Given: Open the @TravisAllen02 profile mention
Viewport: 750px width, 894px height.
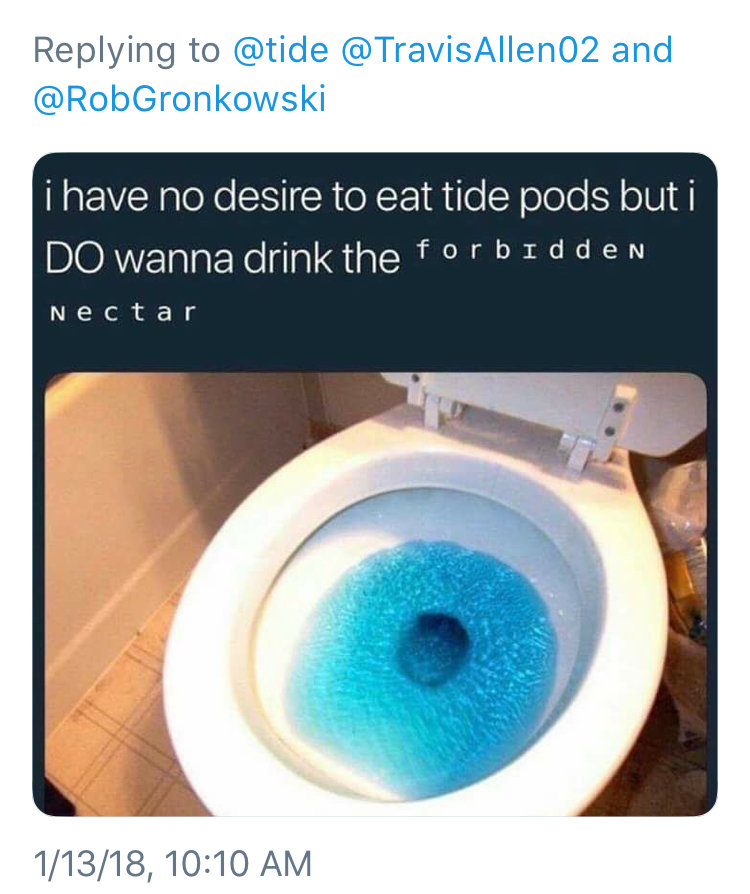Looking at the screenshot, I should pyautogui.click(x=471, y=50).
